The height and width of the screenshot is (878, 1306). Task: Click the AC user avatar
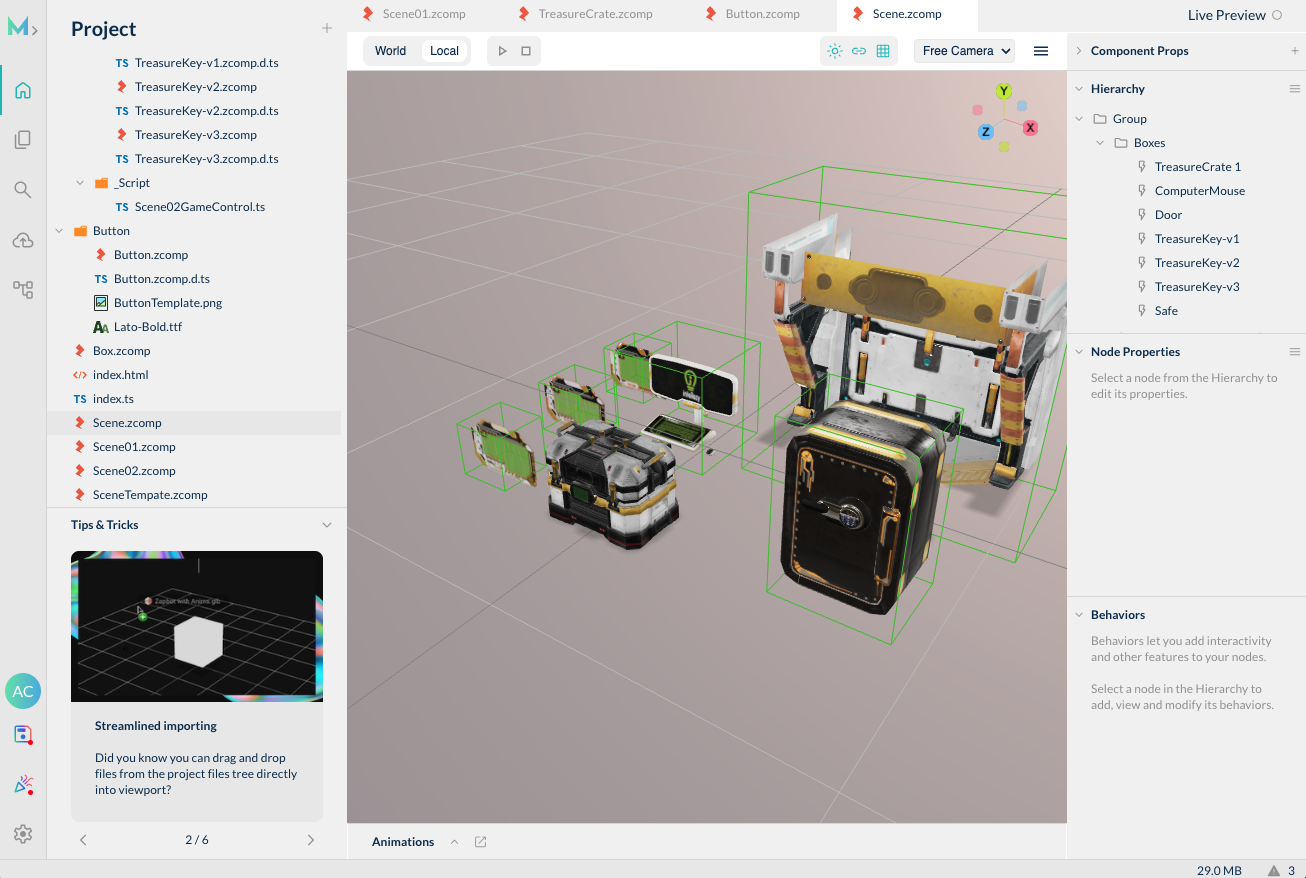point(23,691)
